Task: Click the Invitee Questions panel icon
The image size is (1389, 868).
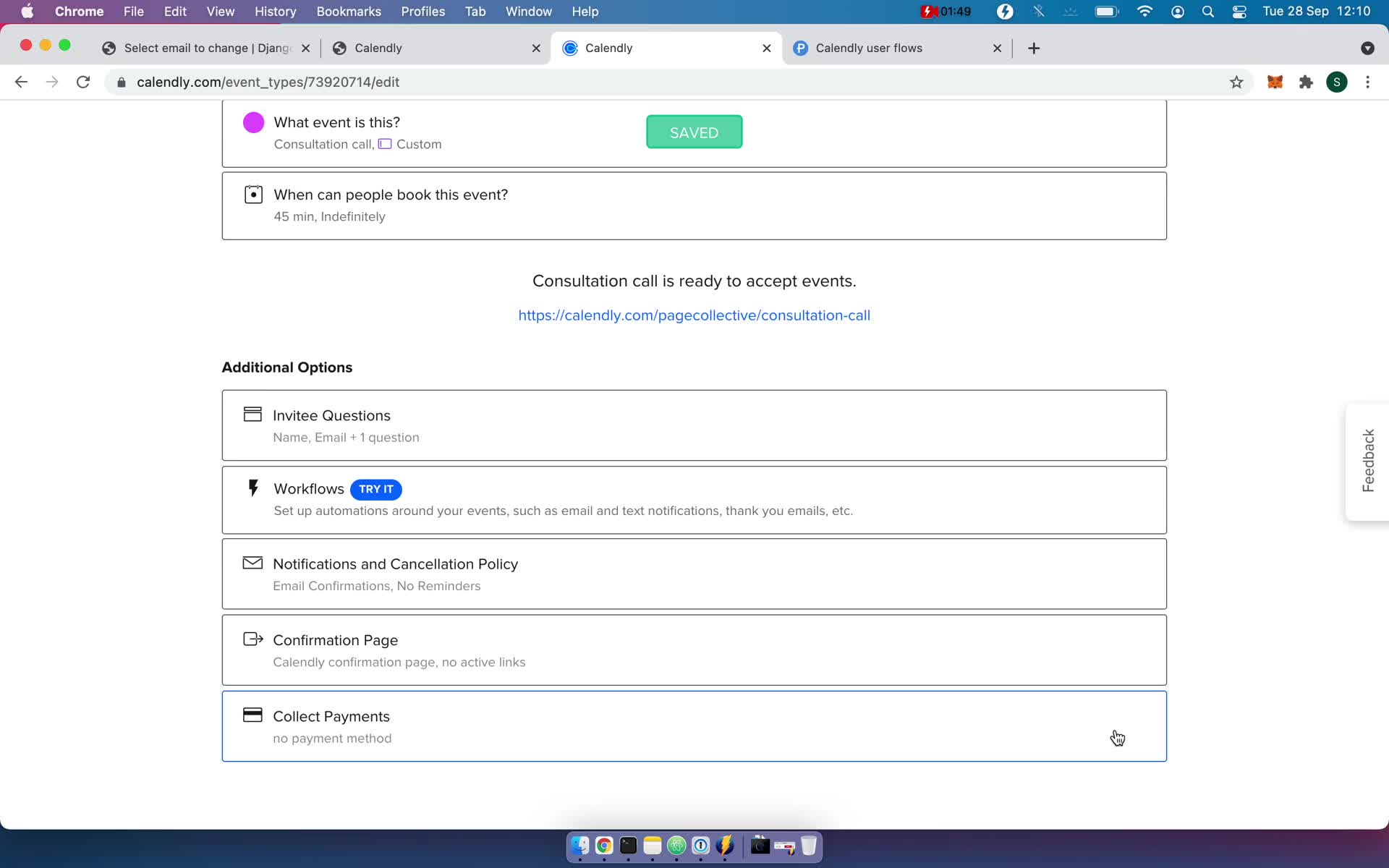Action: click(252, 414)
